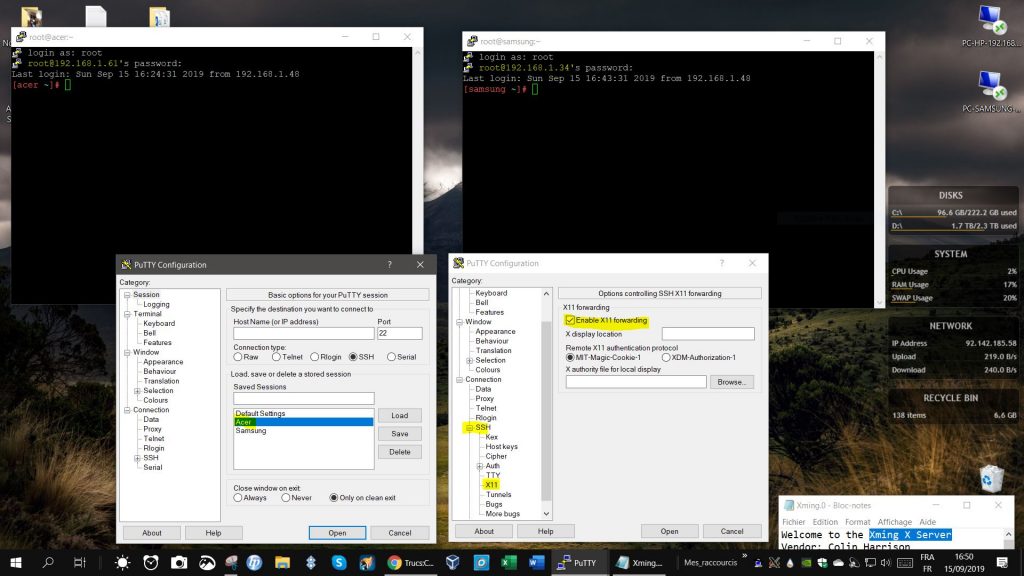Choose Never for close window on exit
The image size is (1024, 576).
[285, 498]
